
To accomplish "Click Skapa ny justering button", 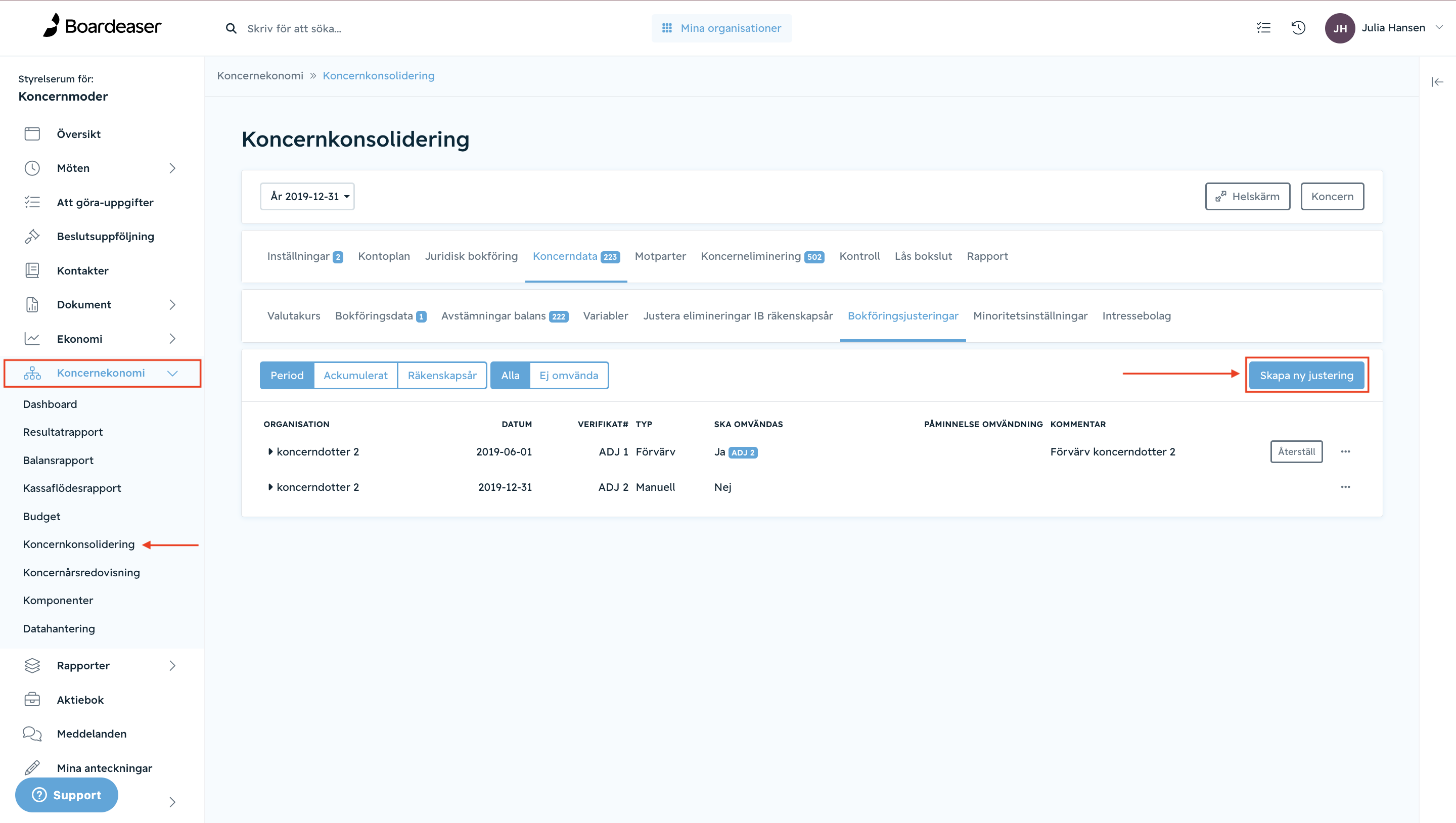I will coord(1306,375).
